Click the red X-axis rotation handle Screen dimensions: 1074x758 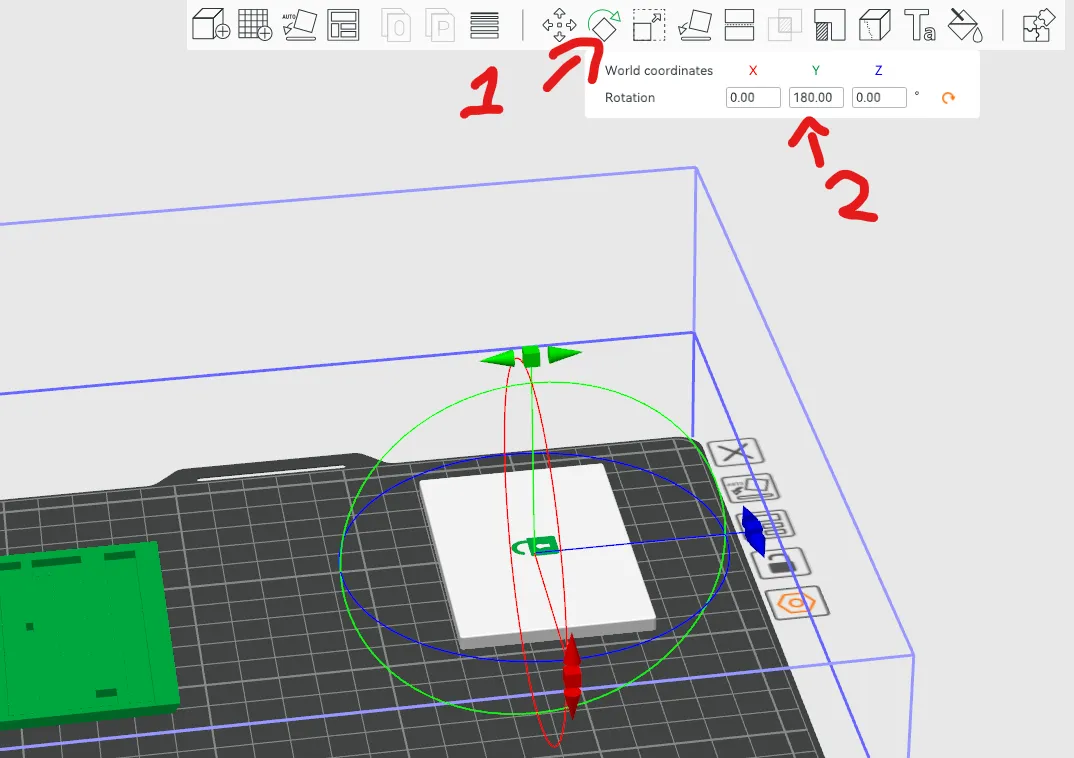coord(572,676)
